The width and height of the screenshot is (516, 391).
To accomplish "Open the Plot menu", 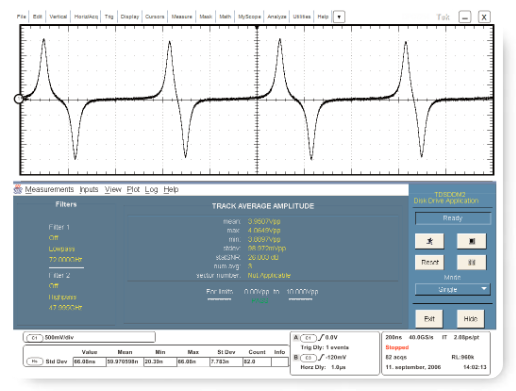I will [x=133, y=189].
